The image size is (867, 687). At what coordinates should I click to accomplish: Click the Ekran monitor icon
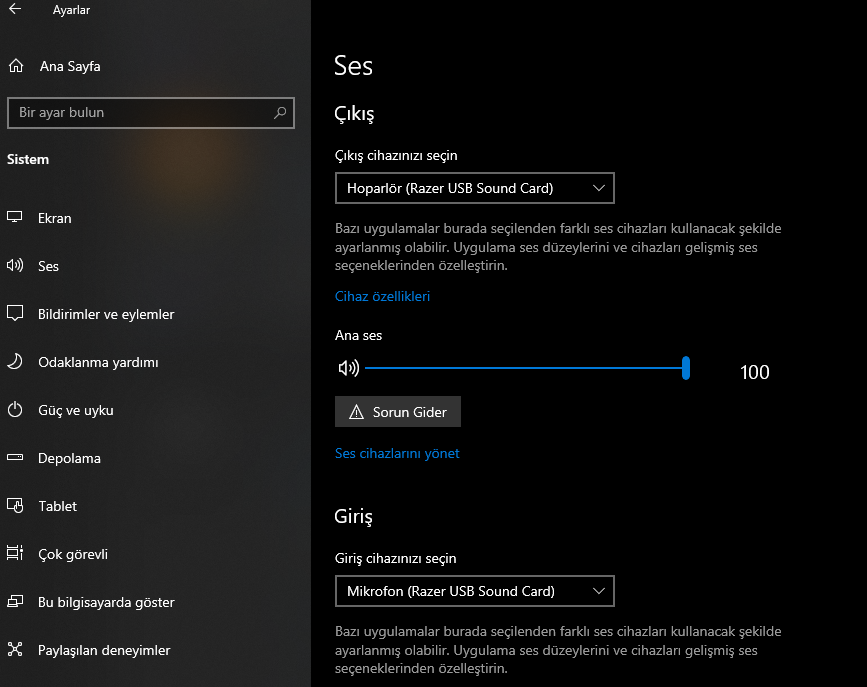15,218
